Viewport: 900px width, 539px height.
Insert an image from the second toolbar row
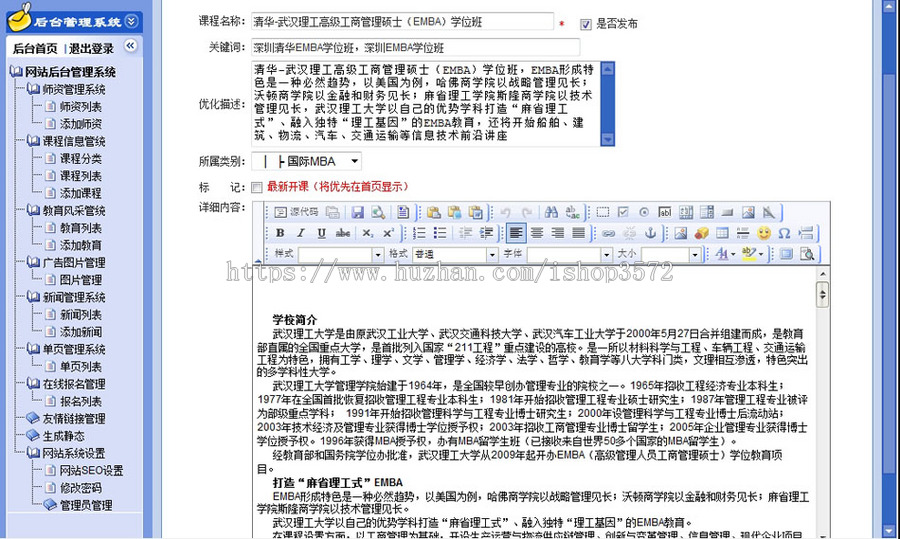681,233
